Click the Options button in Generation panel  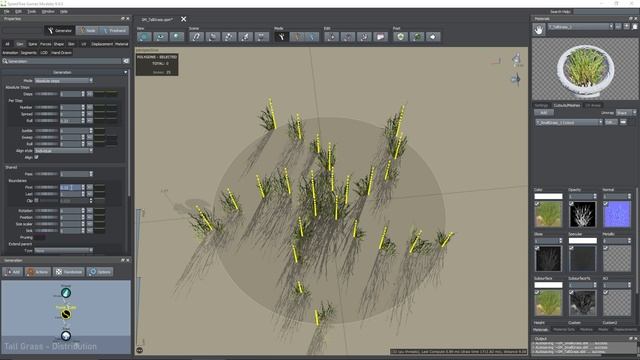coord(100,272)
